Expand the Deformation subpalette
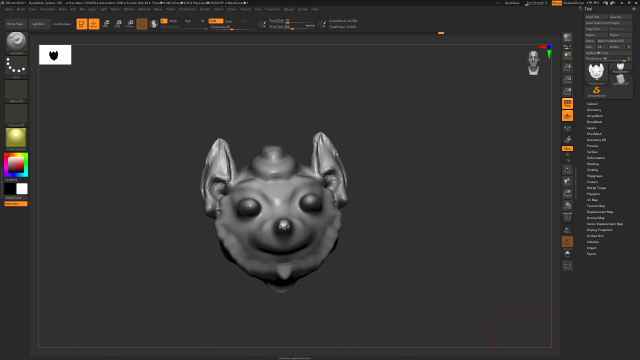The width and height of the screenshot is (640, 360). coord(596,158)
